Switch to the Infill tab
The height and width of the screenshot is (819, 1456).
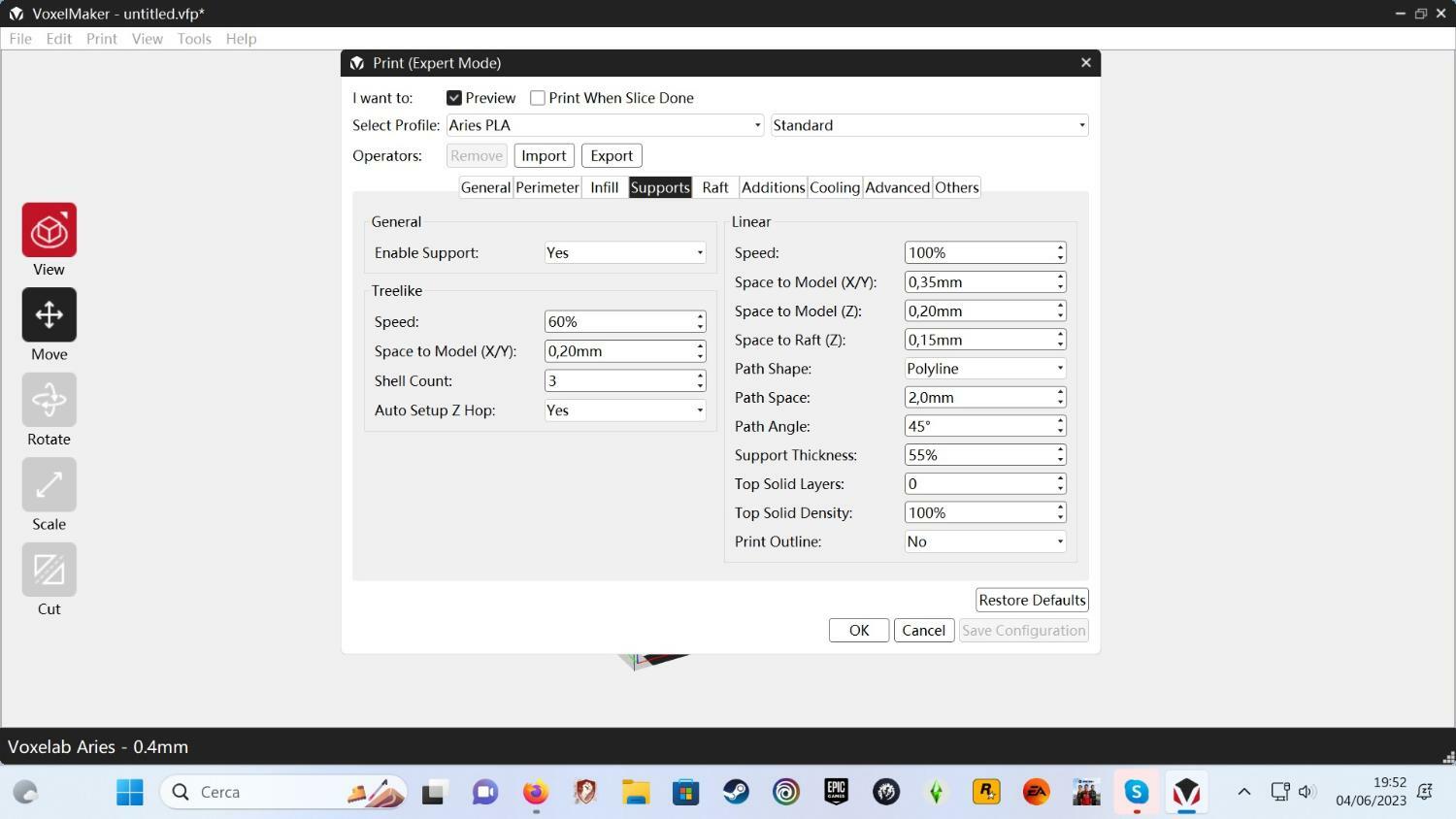(x=604, y=187)
